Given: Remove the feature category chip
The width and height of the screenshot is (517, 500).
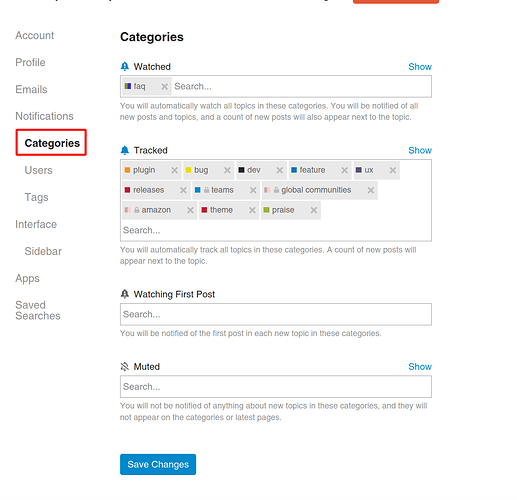Looking at the screenshot, I should click(344, 170).
